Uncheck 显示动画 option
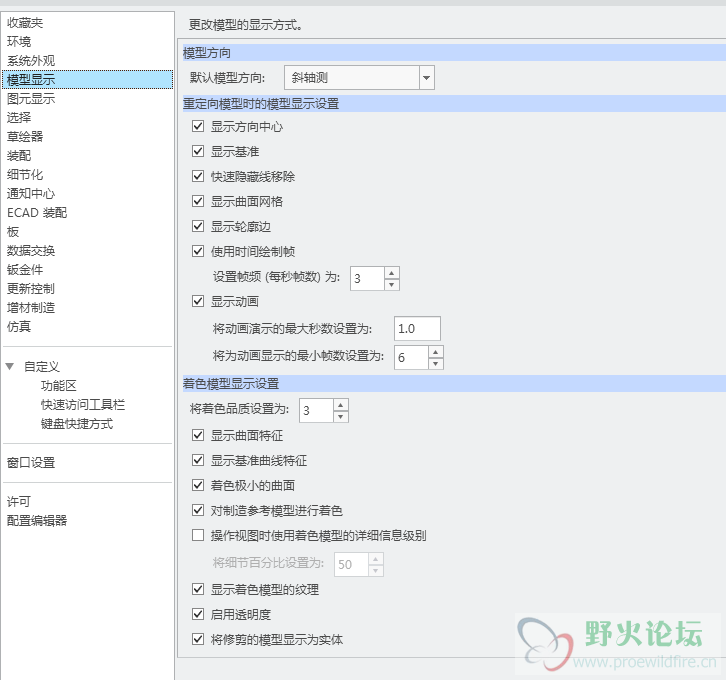The image size is (726, 680). (x=198, y=301)
